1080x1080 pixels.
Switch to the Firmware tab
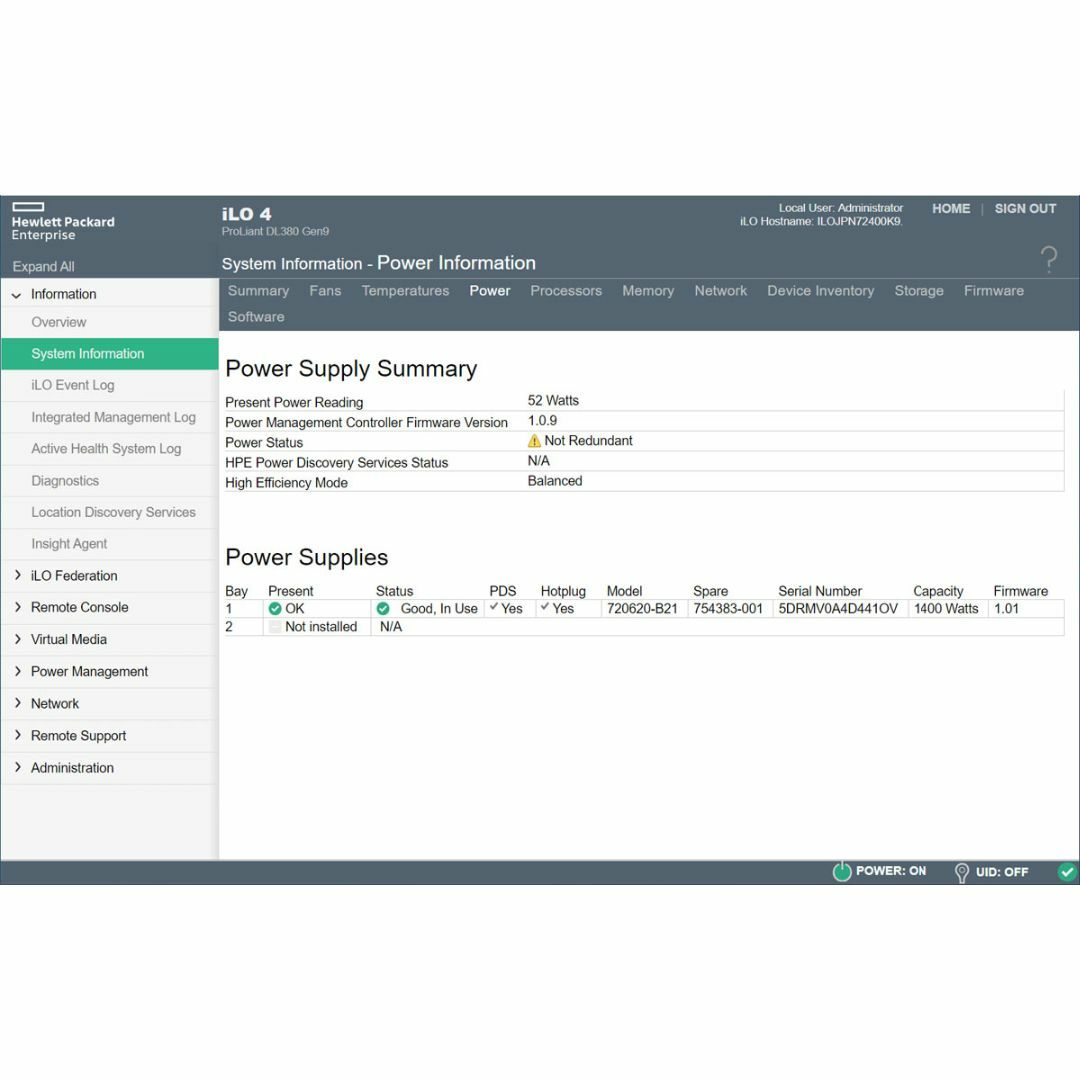[x=993, y=291]
